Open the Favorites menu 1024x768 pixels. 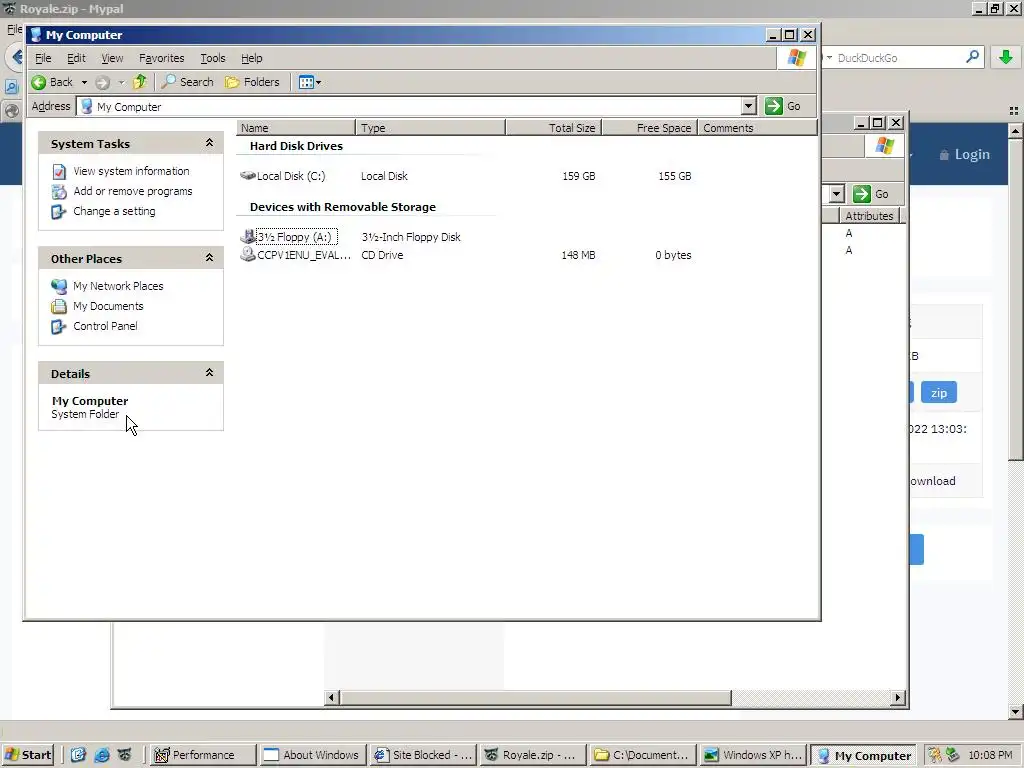(x=161, y=58)
